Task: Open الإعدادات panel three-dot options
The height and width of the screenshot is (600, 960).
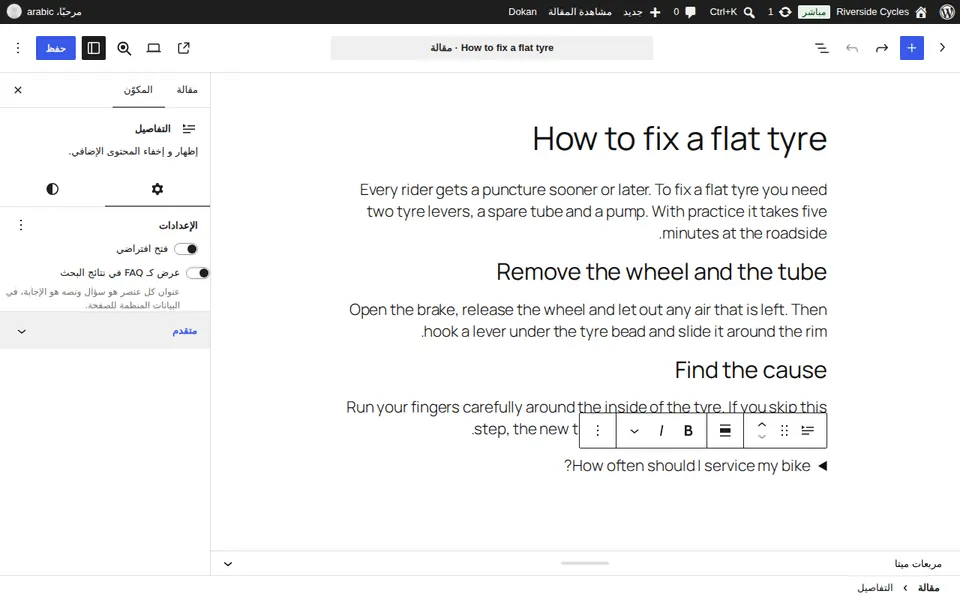Action: [21, 225]
